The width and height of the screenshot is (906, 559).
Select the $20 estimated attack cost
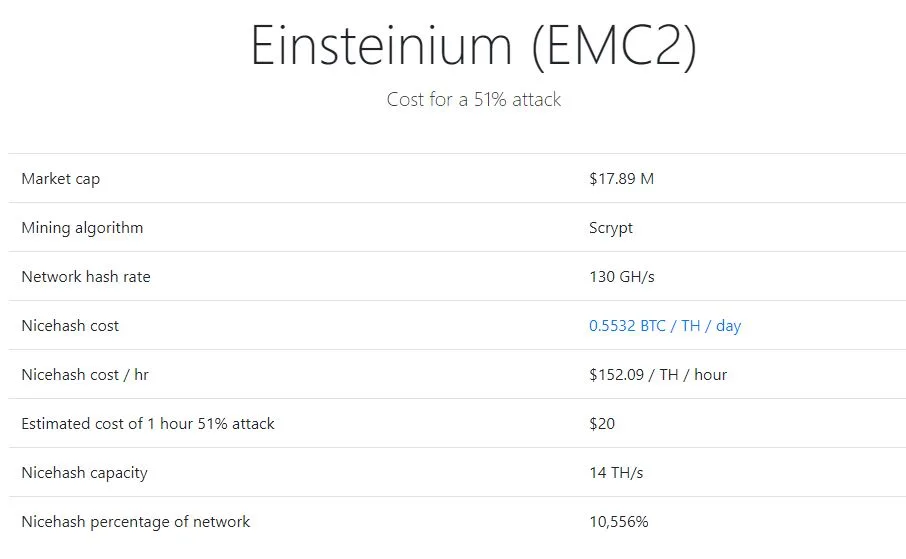[x=602, y=424]
